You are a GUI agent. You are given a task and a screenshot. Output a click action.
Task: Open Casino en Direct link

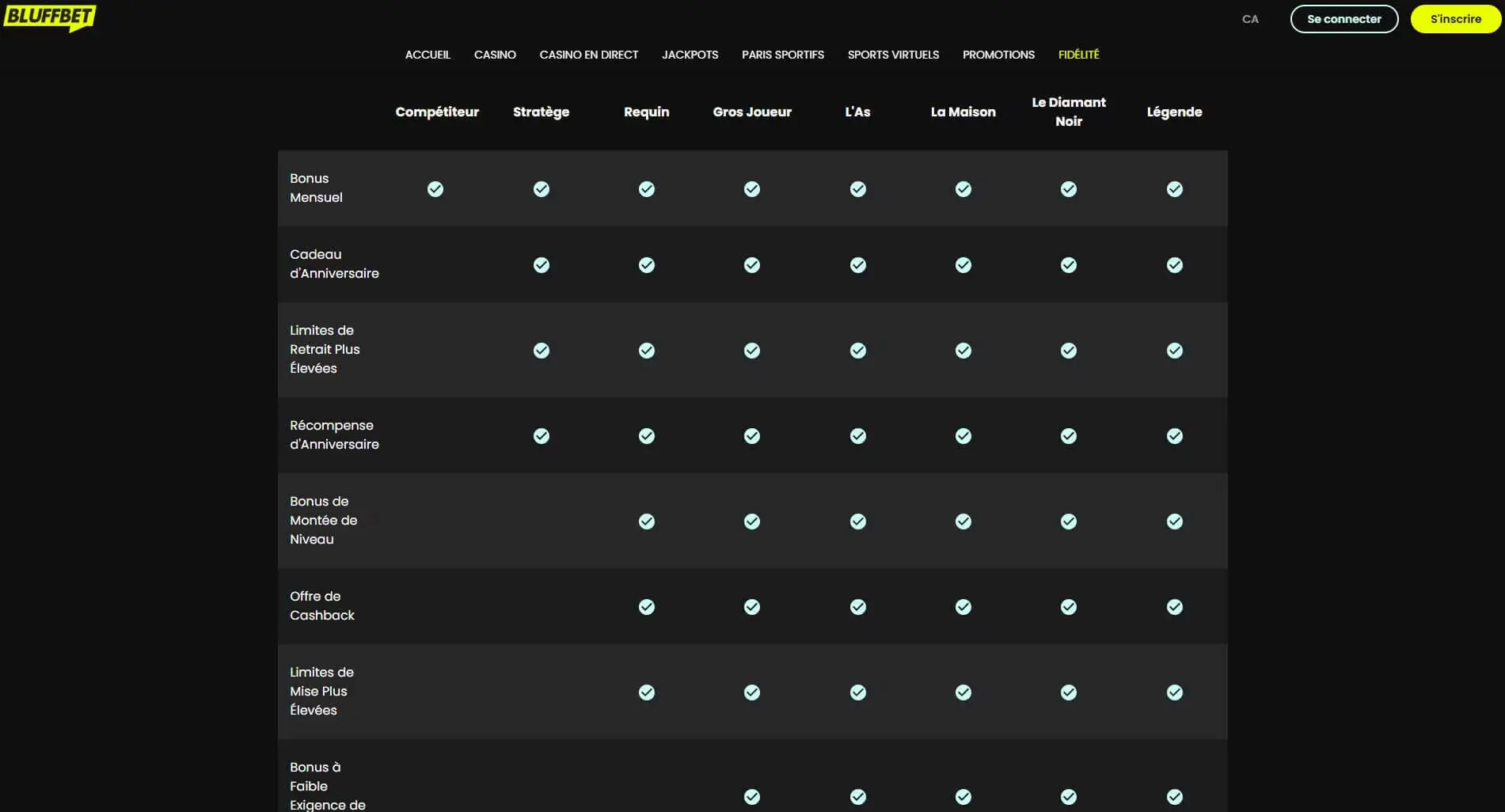tap(588, 55)
